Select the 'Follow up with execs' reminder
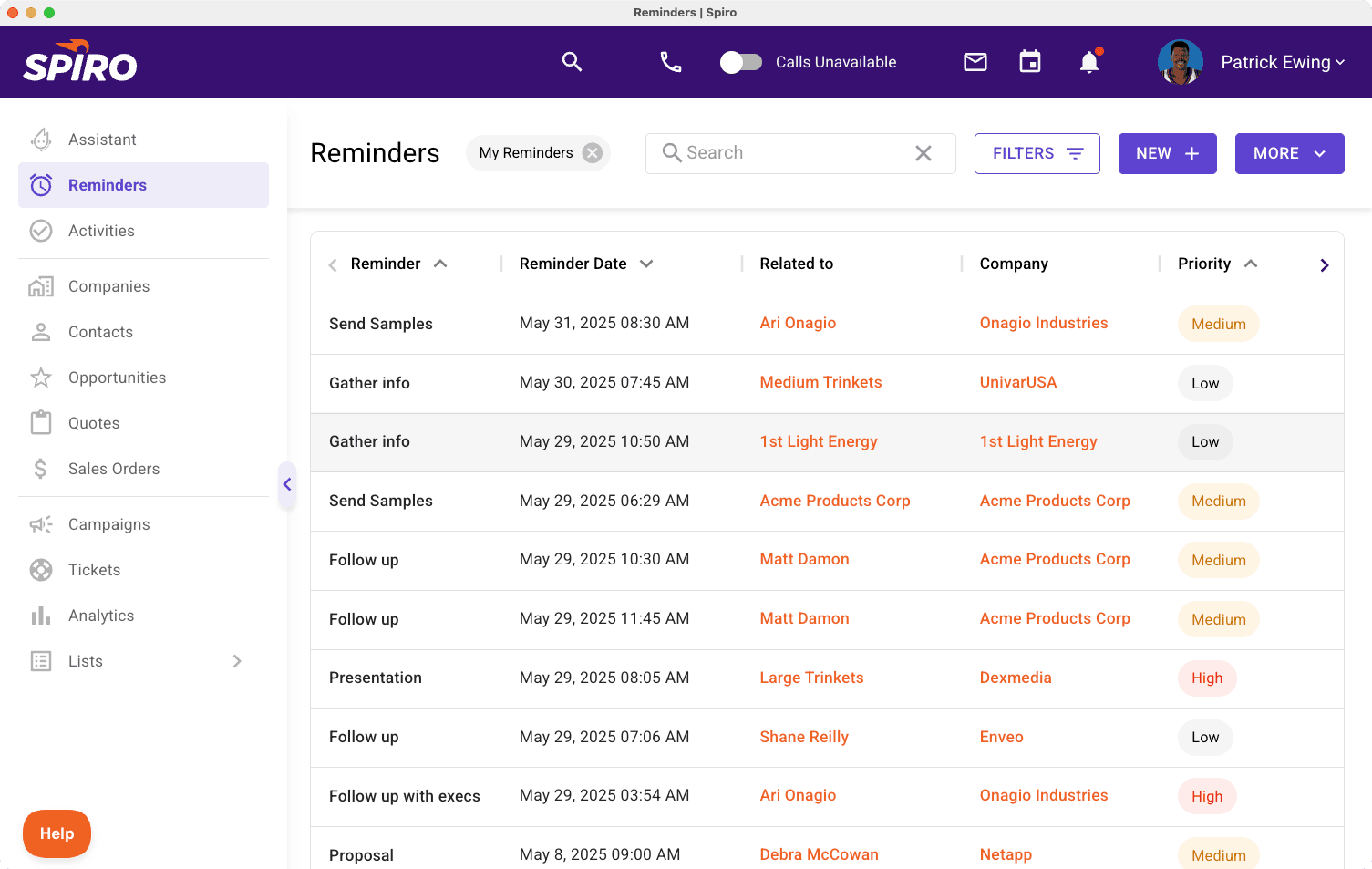 point(405,796)
